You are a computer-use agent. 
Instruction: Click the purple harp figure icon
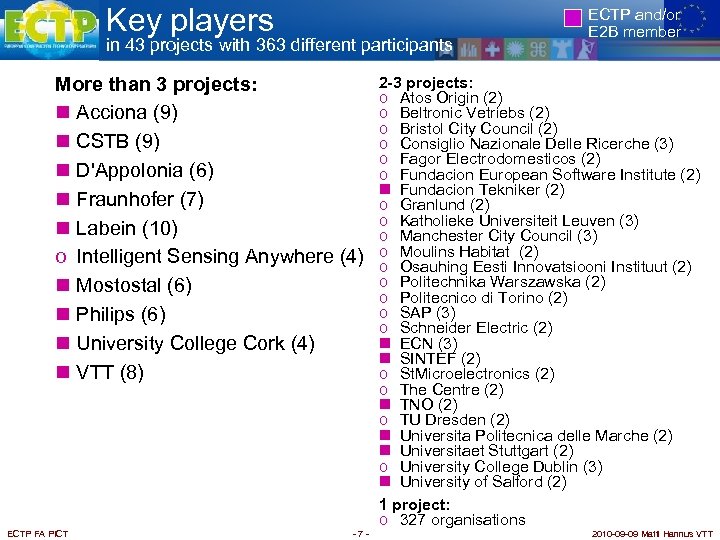(585, 50)
